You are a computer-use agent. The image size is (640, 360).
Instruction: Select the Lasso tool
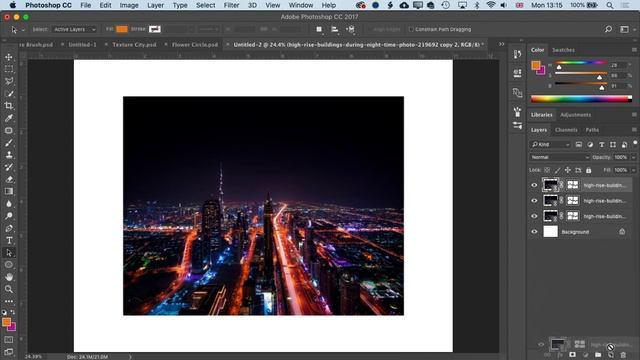9,81
